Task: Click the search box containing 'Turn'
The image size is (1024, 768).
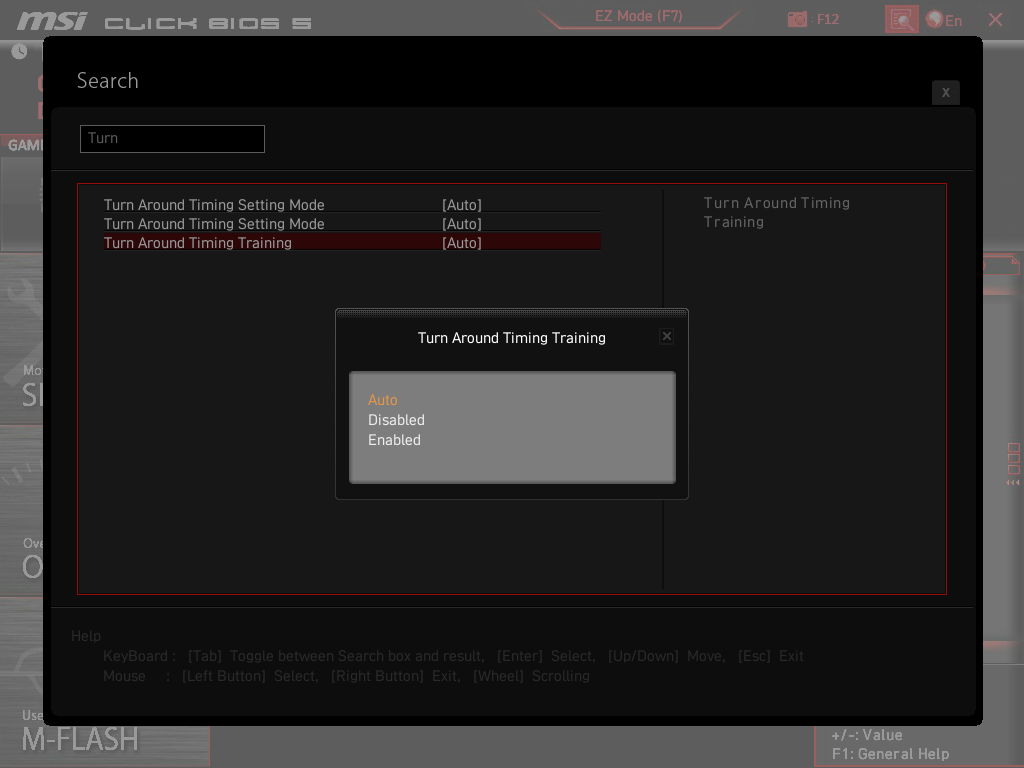Action: click(x=172, y=138)
